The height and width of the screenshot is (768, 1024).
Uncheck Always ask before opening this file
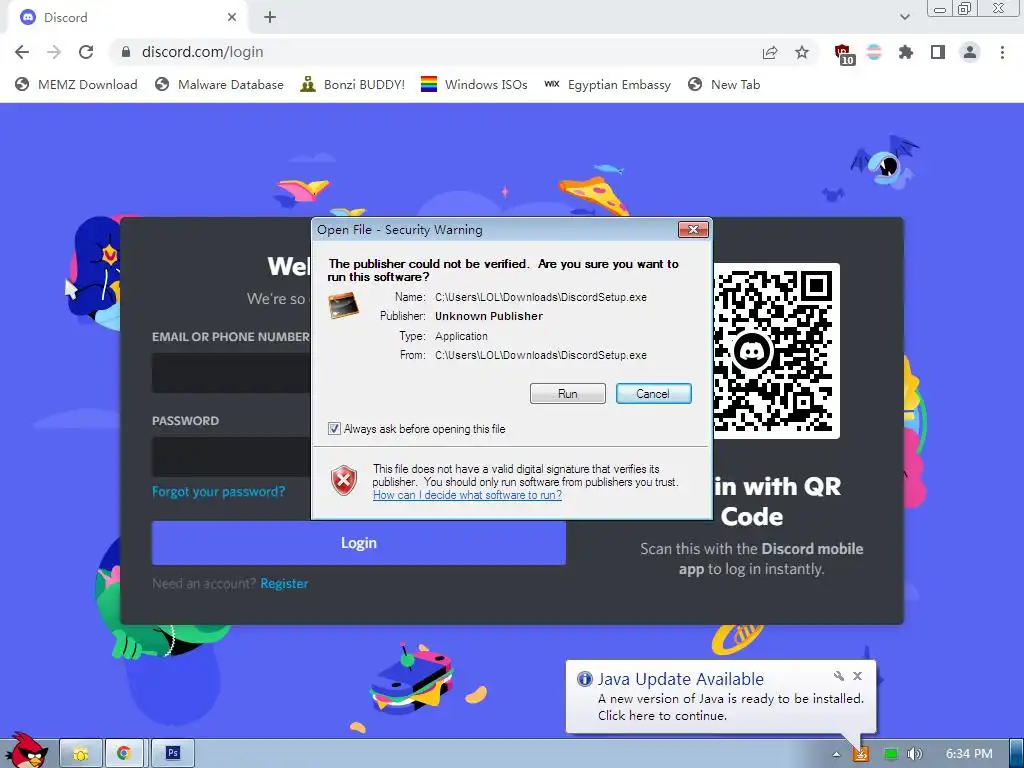[x=334, y=429]
